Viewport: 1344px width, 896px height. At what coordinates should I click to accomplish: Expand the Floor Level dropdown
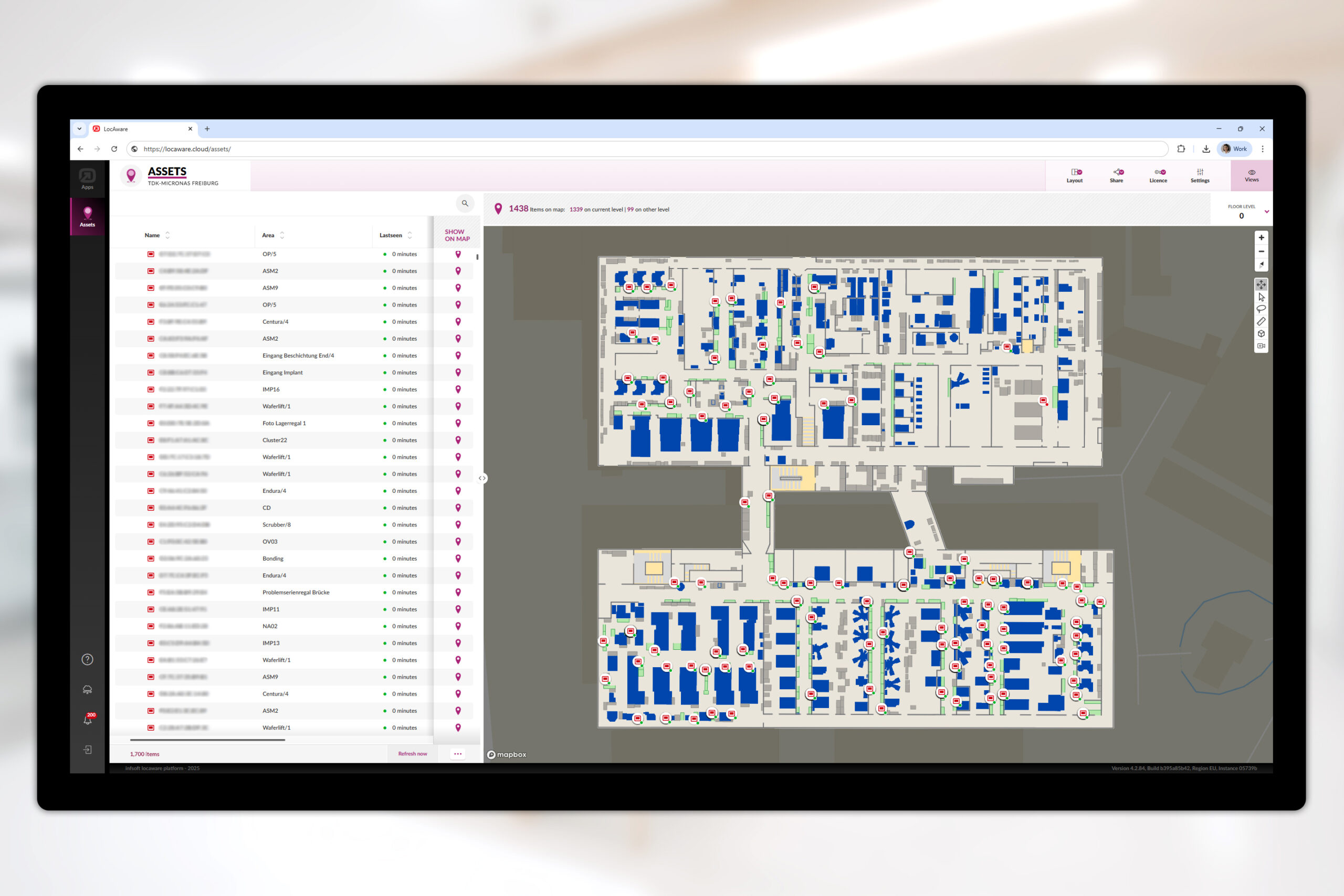point(1266,212)
